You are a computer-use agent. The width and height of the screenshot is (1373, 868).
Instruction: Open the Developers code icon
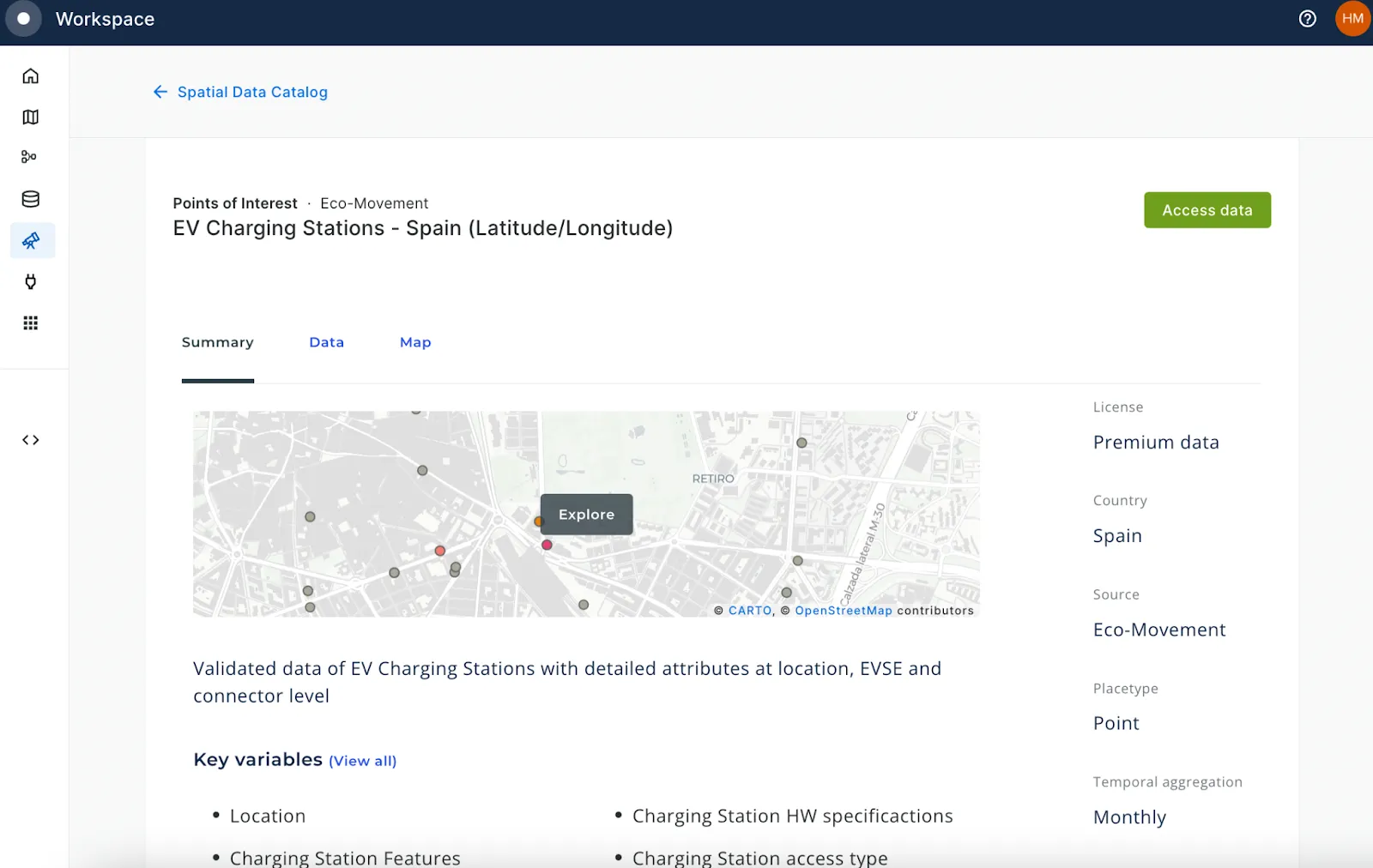point(30,439)
